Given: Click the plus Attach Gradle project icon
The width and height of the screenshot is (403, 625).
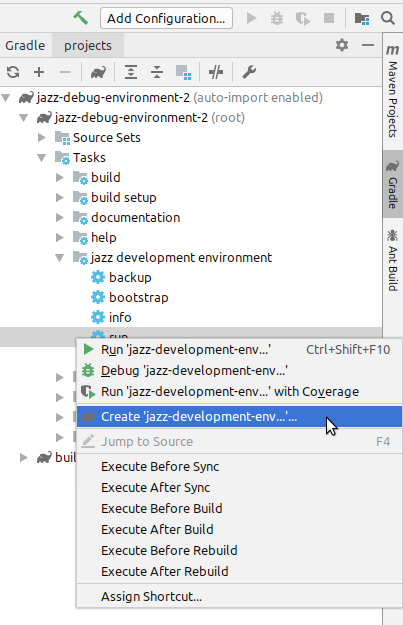Looking at the screenshot, I should tap(39, 72).
